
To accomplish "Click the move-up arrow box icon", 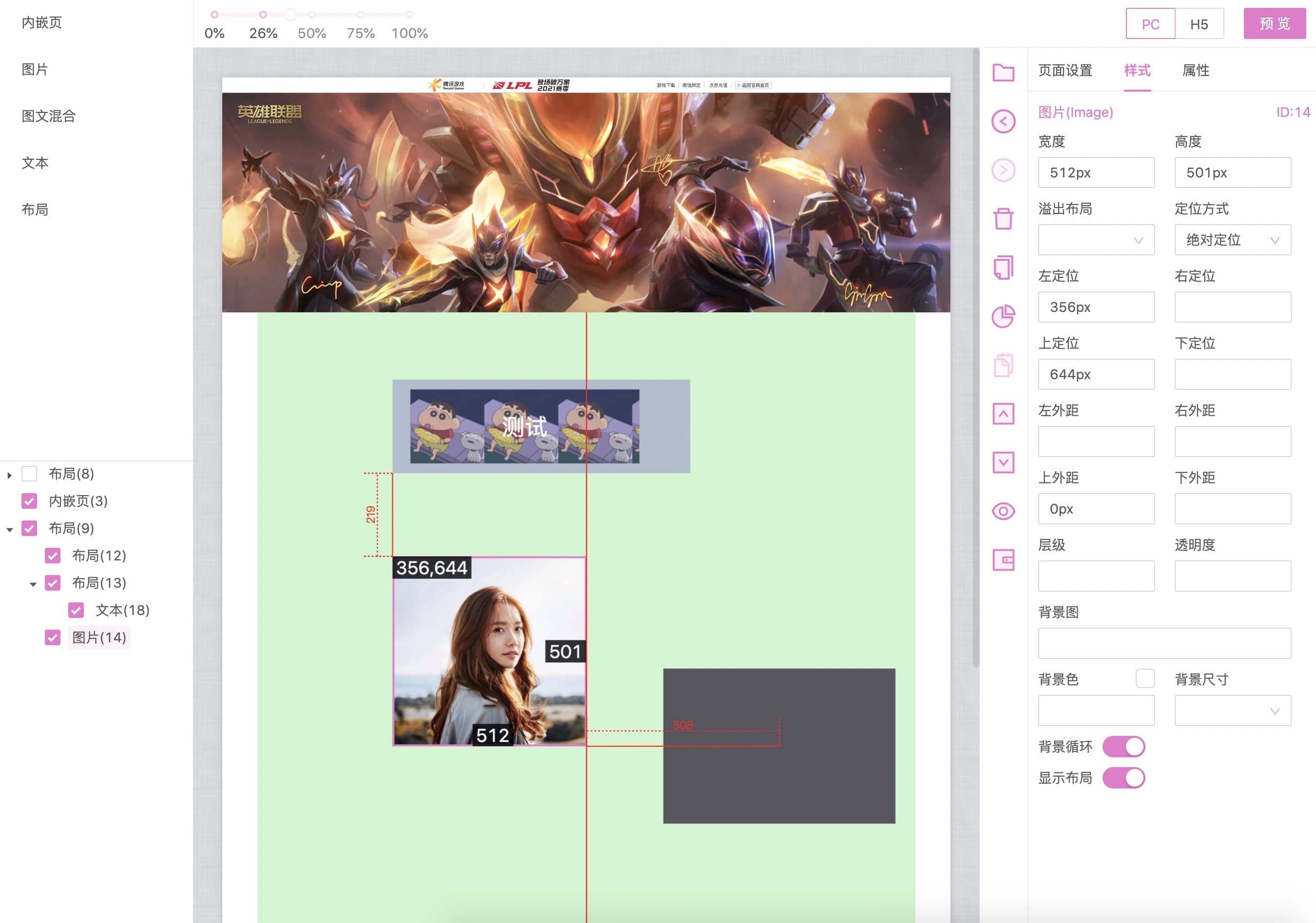I will pos(1003,414).
